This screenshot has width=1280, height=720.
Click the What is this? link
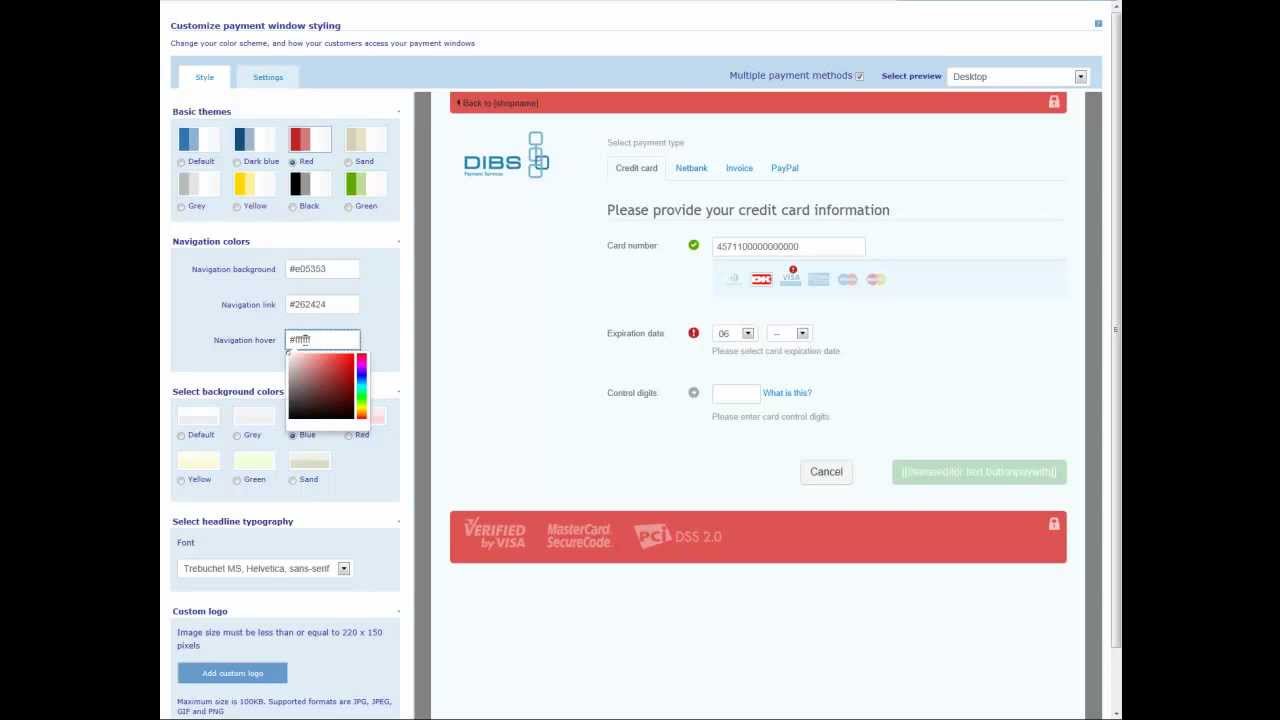click(x=787, y=393)
